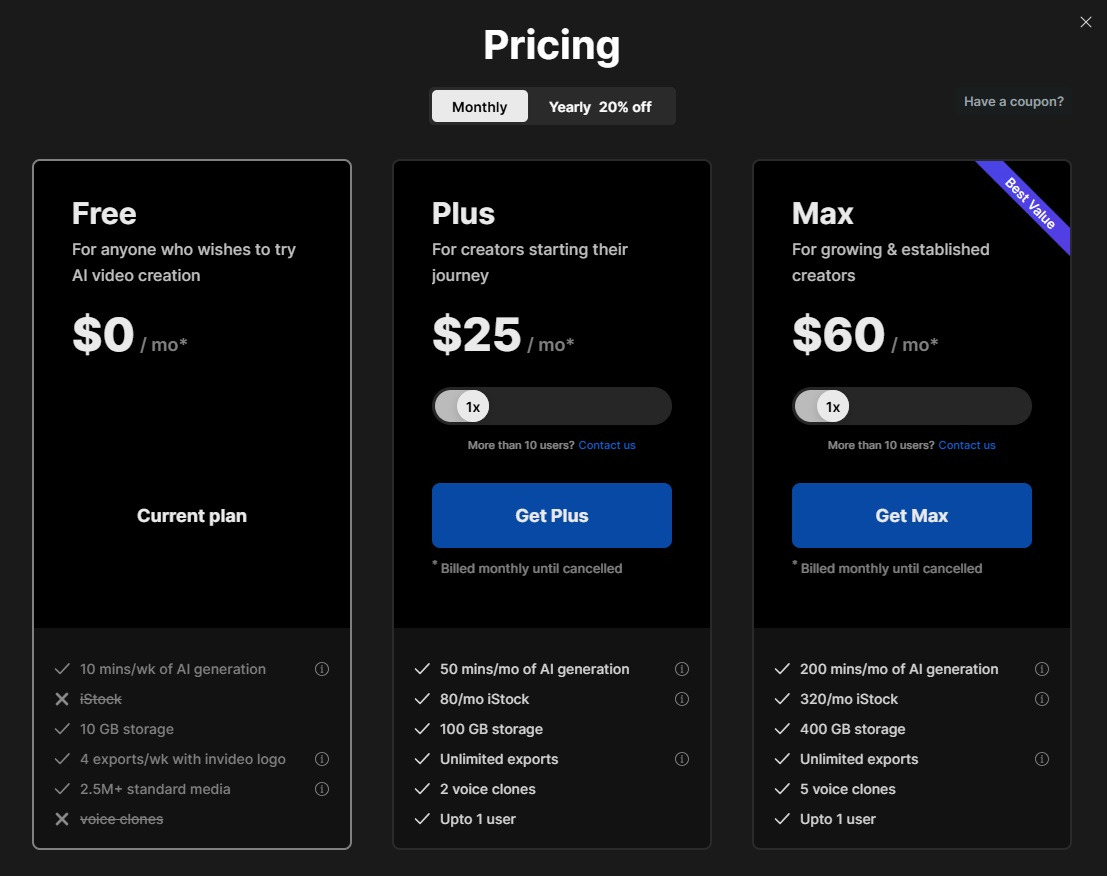1107x876 pixels.
Task: Click info icon next to 80/mo iStock
Action: coord(682,699)
